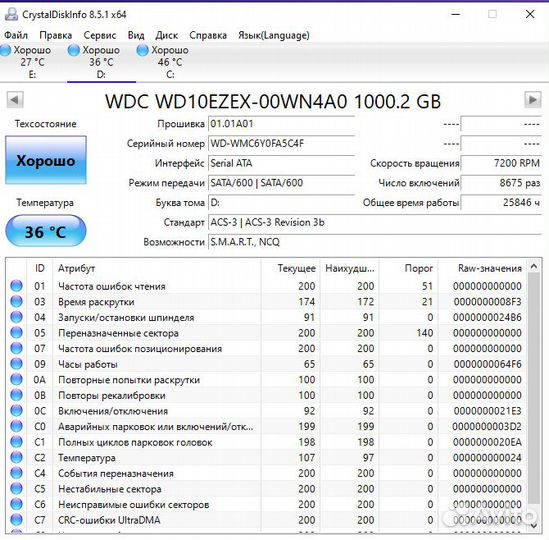Image resolution: width=549 pixels, height=540 pixels.
Task: Select the Неисправимые ошибки секторов row
Action: click(x=267, y=504)
